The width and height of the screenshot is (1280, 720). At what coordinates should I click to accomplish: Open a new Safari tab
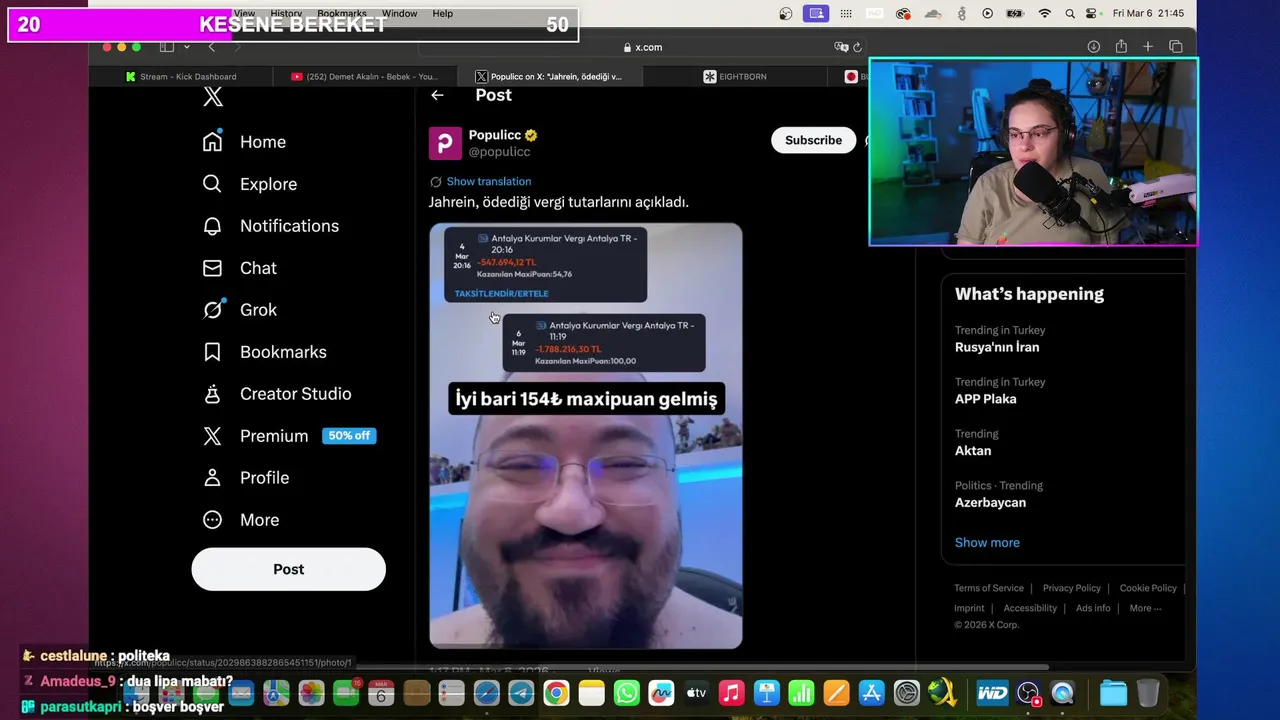coord(1148,47)
